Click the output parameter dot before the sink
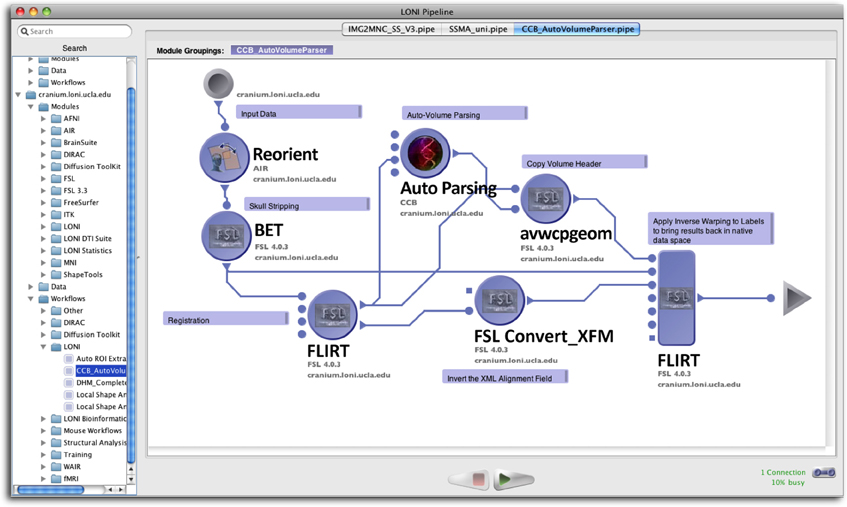The width and height of the screenshot is (847, 507). coord(771,298)
